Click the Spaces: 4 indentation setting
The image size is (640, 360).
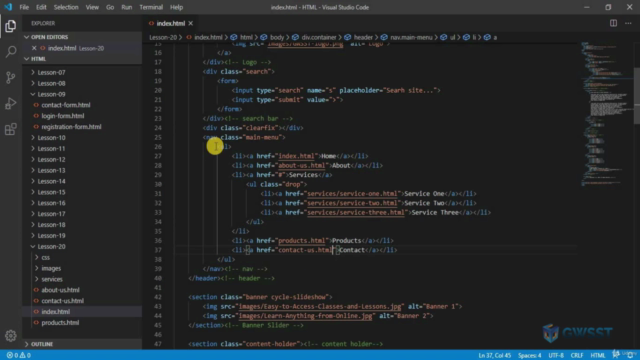click(529, 356)
